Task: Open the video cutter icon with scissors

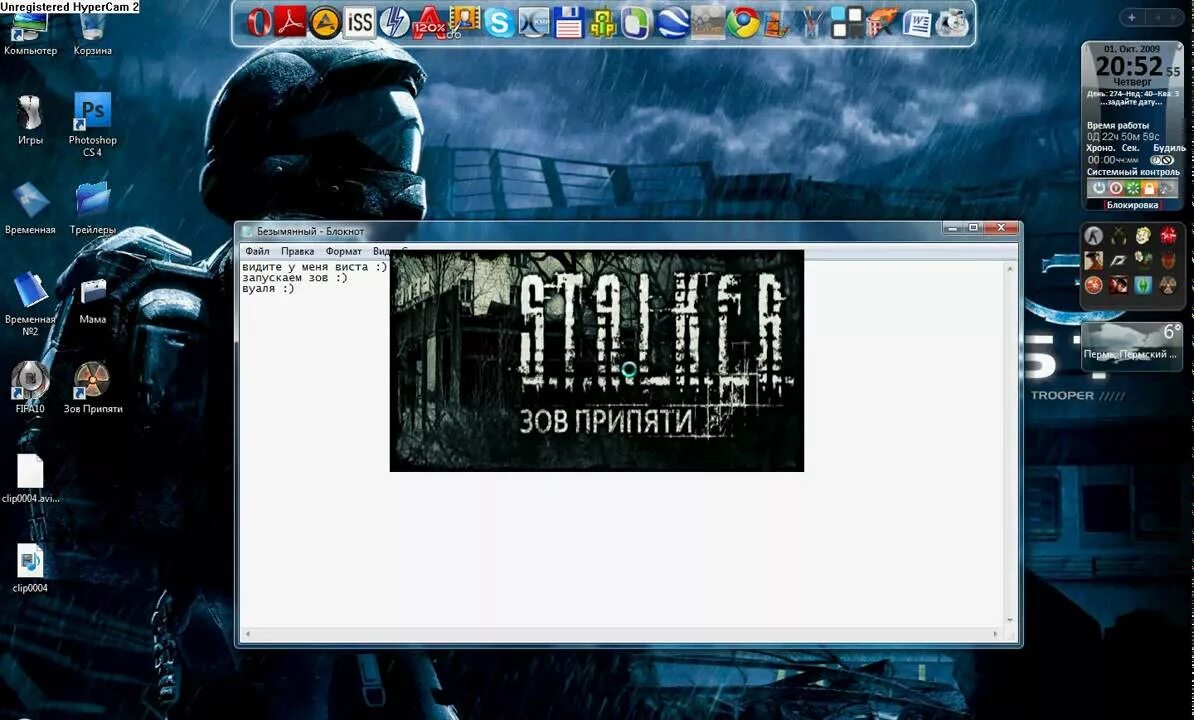Action: (x=463, y=23)
